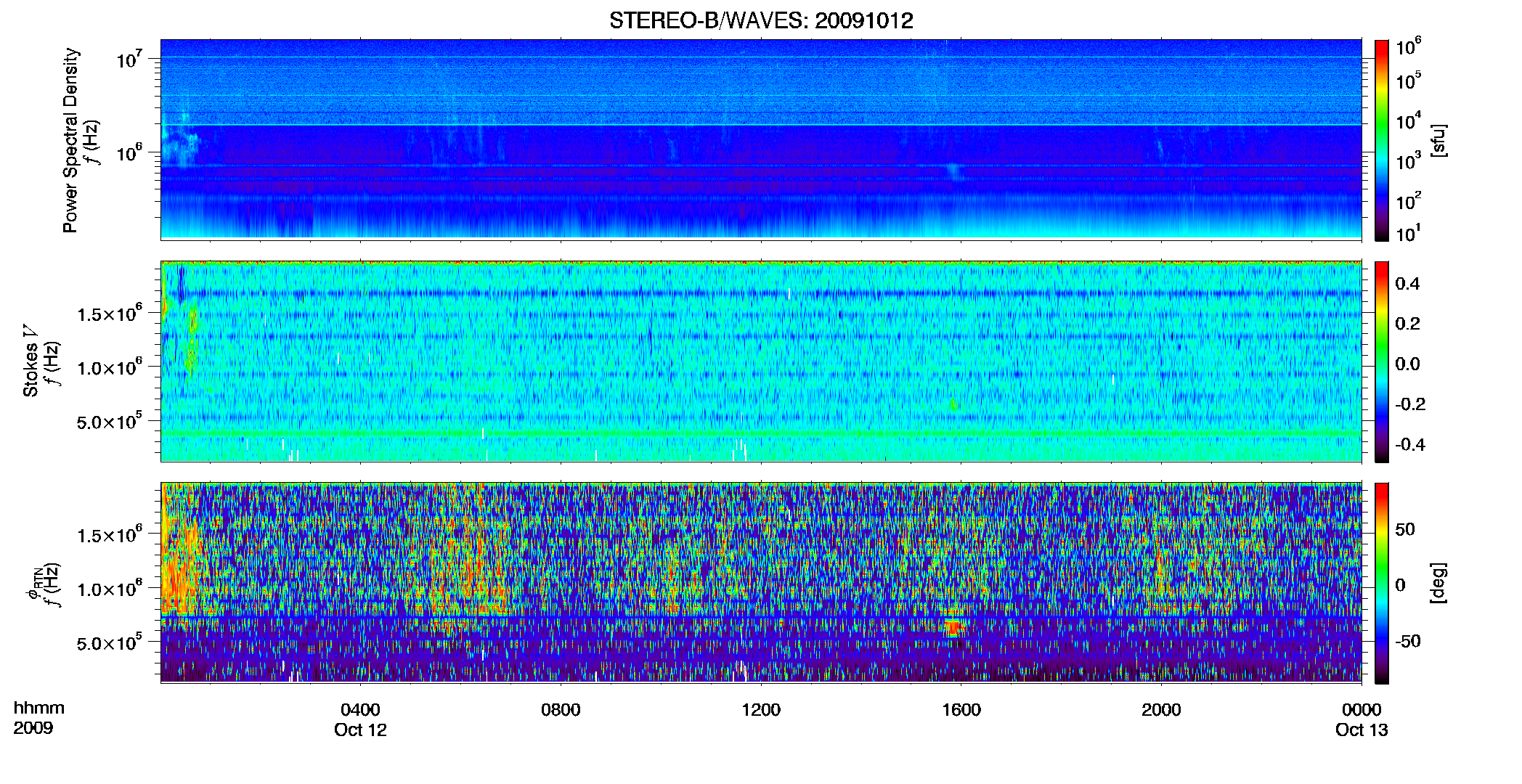Click the 2009 year label
1522x784 pixels.
(x=33, y=728)
